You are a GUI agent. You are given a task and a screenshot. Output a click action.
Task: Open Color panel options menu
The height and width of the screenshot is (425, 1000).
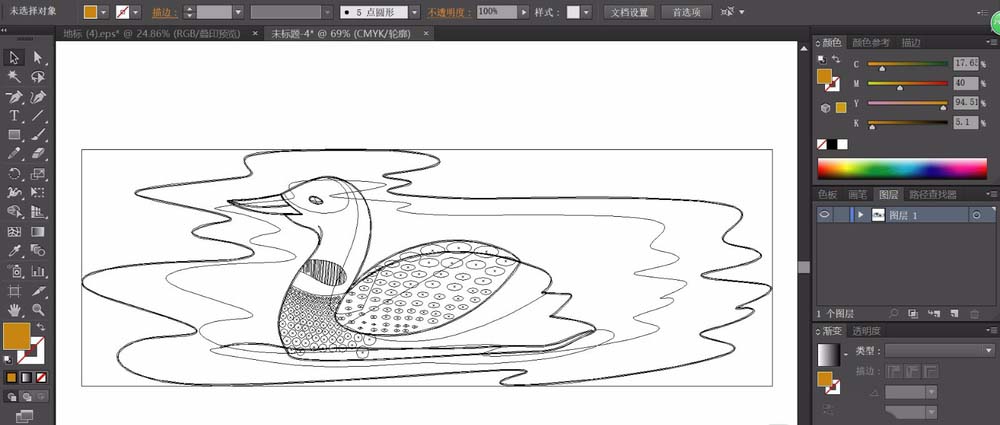(990, 43)
